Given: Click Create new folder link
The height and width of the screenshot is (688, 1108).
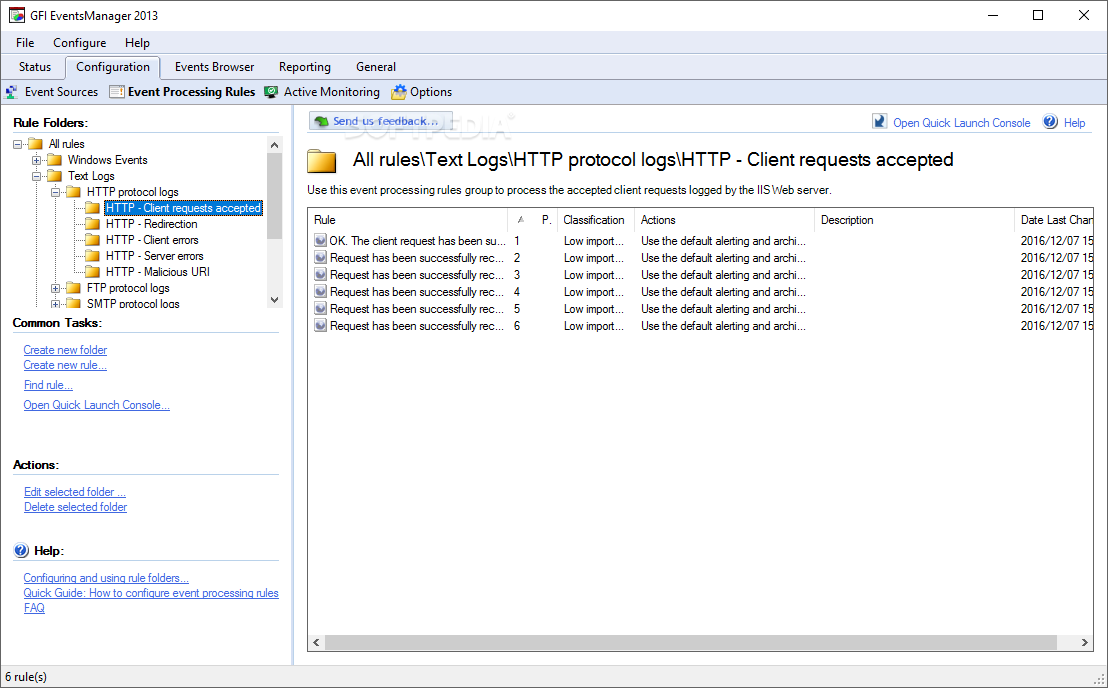Looking at the screenshot, I should pyautogui.click(x=65, y=350).
